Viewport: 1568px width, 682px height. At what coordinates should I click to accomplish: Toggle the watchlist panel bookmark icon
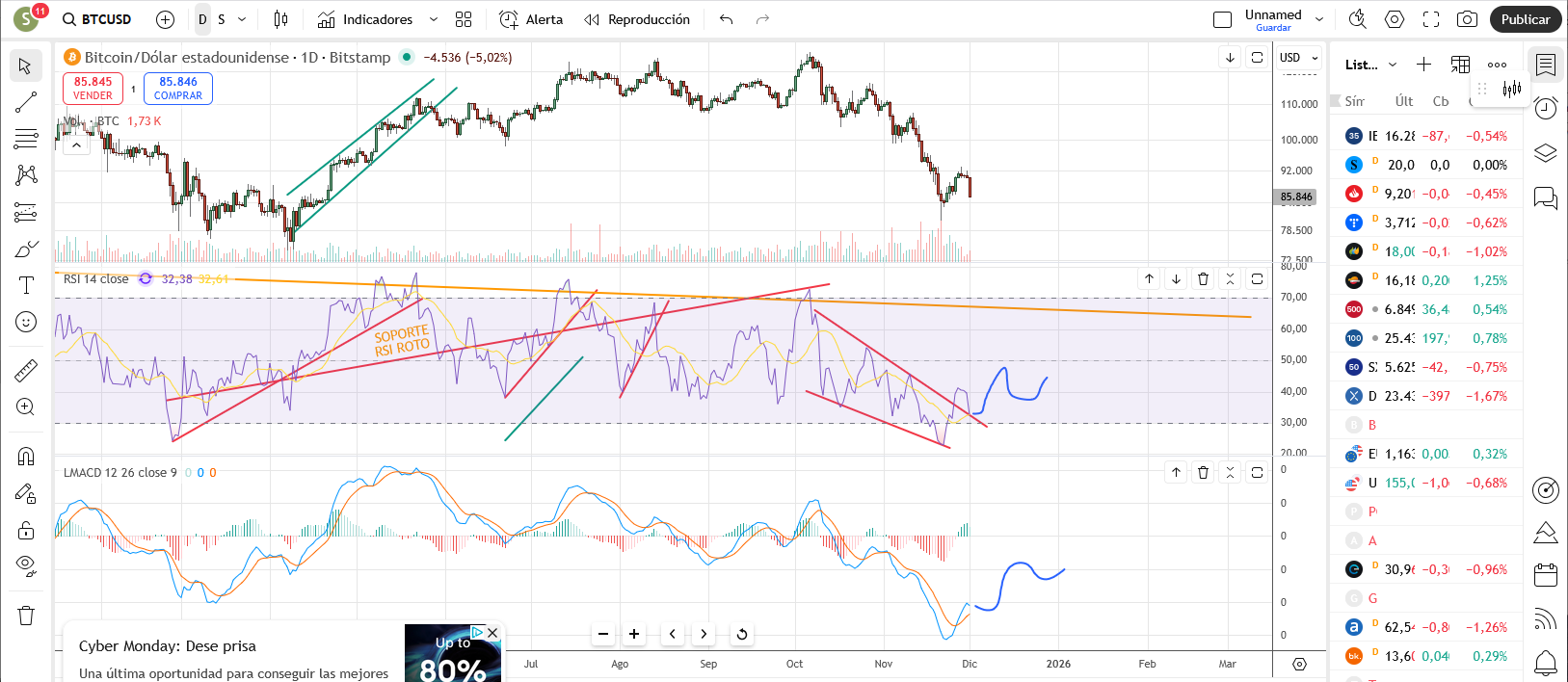(1546, 65)
